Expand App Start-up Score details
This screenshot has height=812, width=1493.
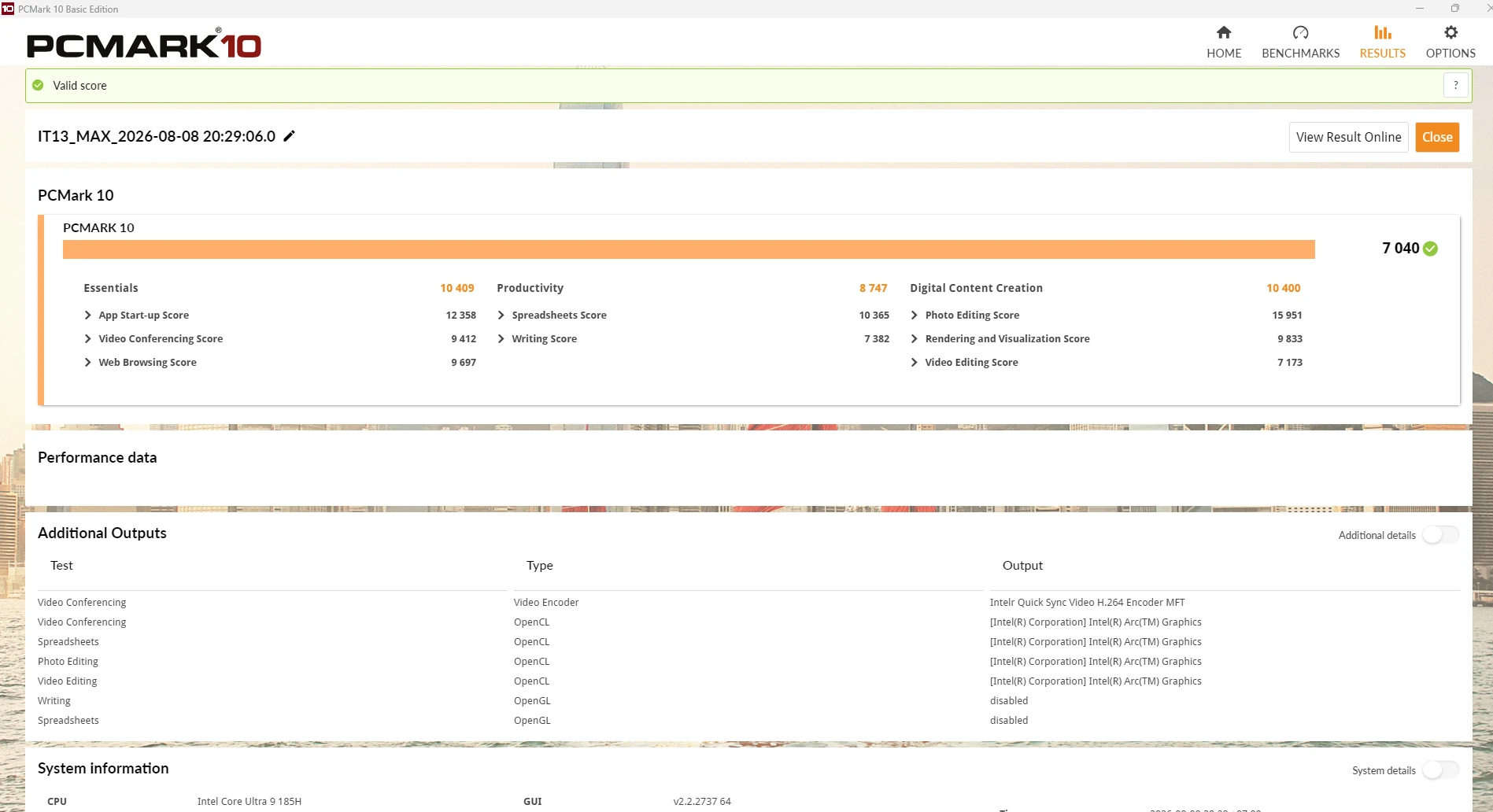tap(87, 315)
